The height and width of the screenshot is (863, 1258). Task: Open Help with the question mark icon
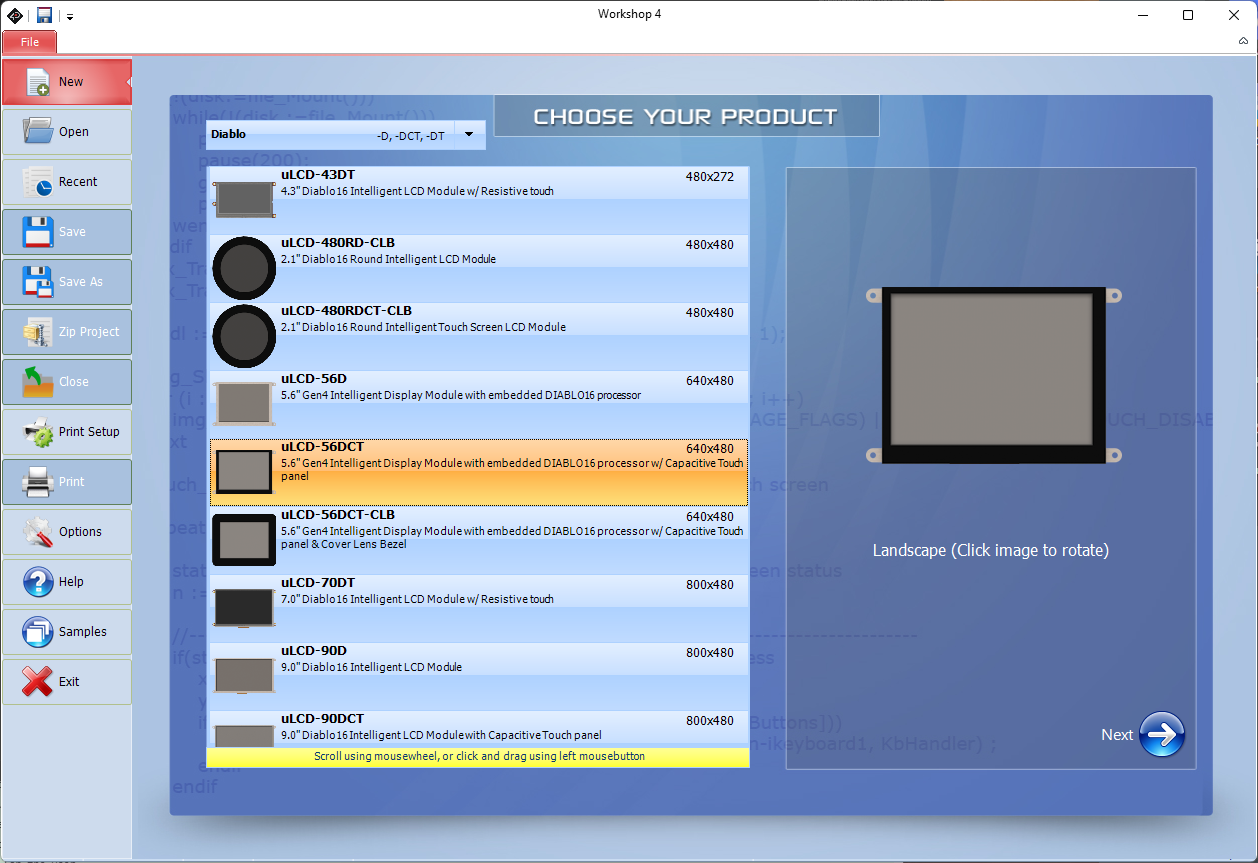click(x=66, y=582)
